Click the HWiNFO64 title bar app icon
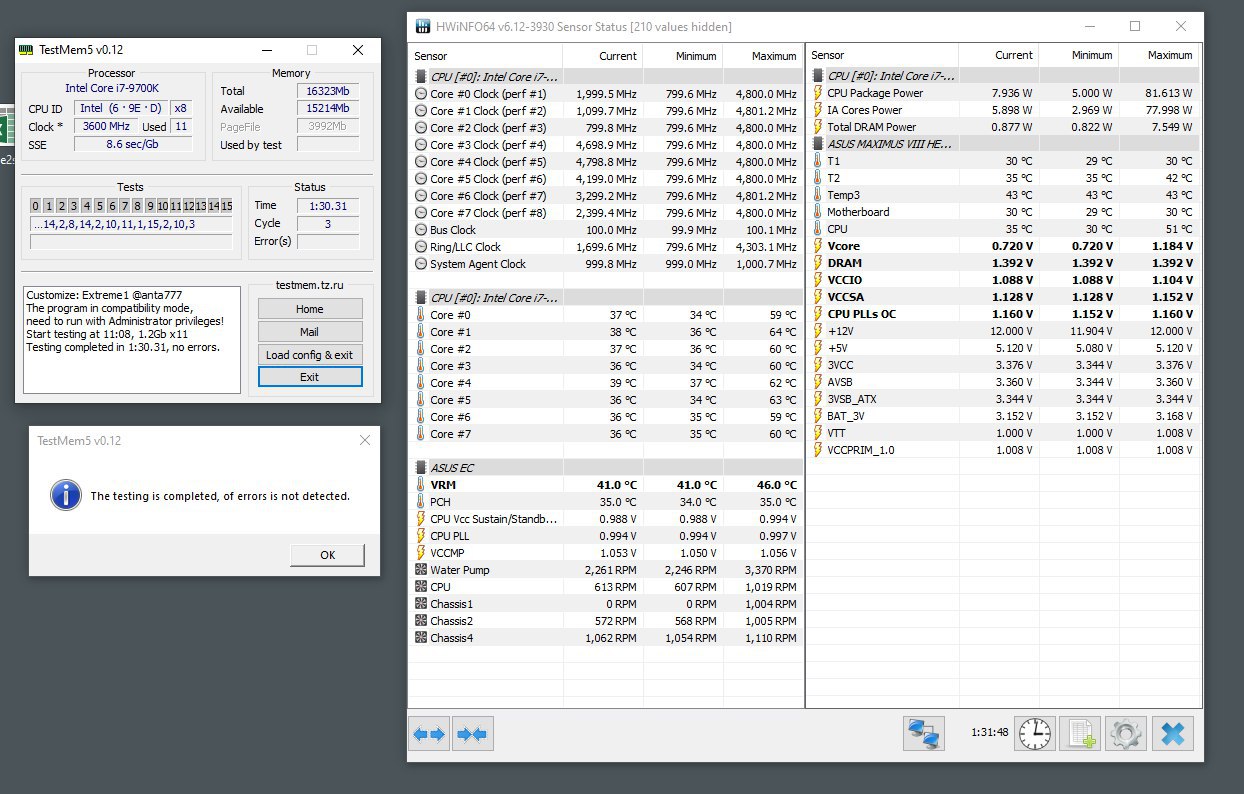The height and width of the screenshot is (794, 1244). (423, 26)
